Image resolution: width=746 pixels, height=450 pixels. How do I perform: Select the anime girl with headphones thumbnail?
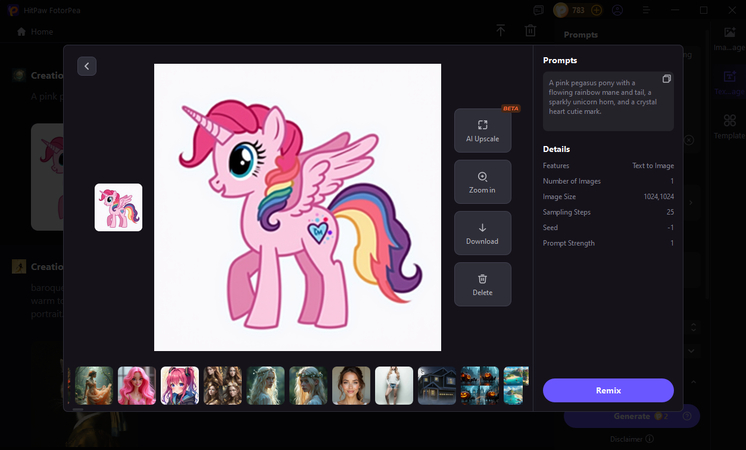pyautogui.click(x=180, y=385)
